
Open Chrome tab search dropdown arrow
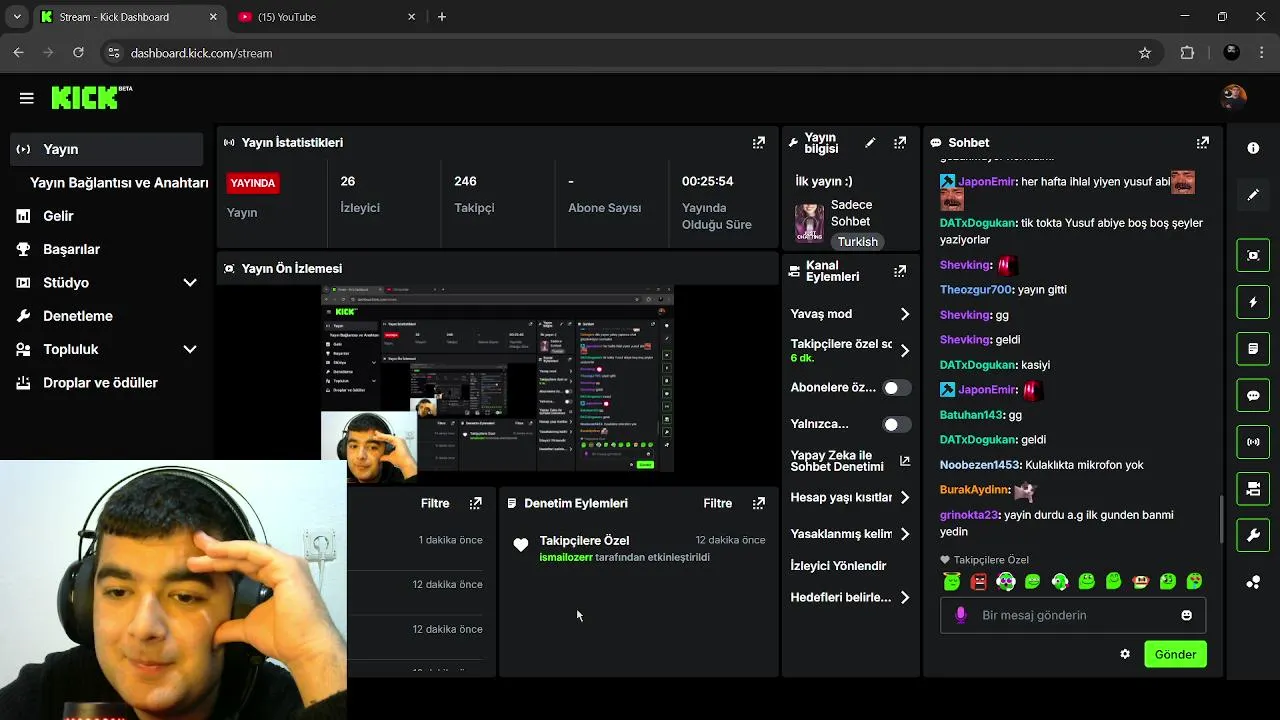[x=16, y=17]
